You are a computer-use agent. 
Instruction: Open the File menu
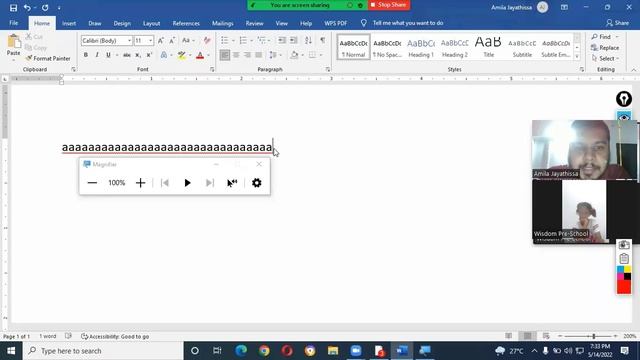pos(13,23)
